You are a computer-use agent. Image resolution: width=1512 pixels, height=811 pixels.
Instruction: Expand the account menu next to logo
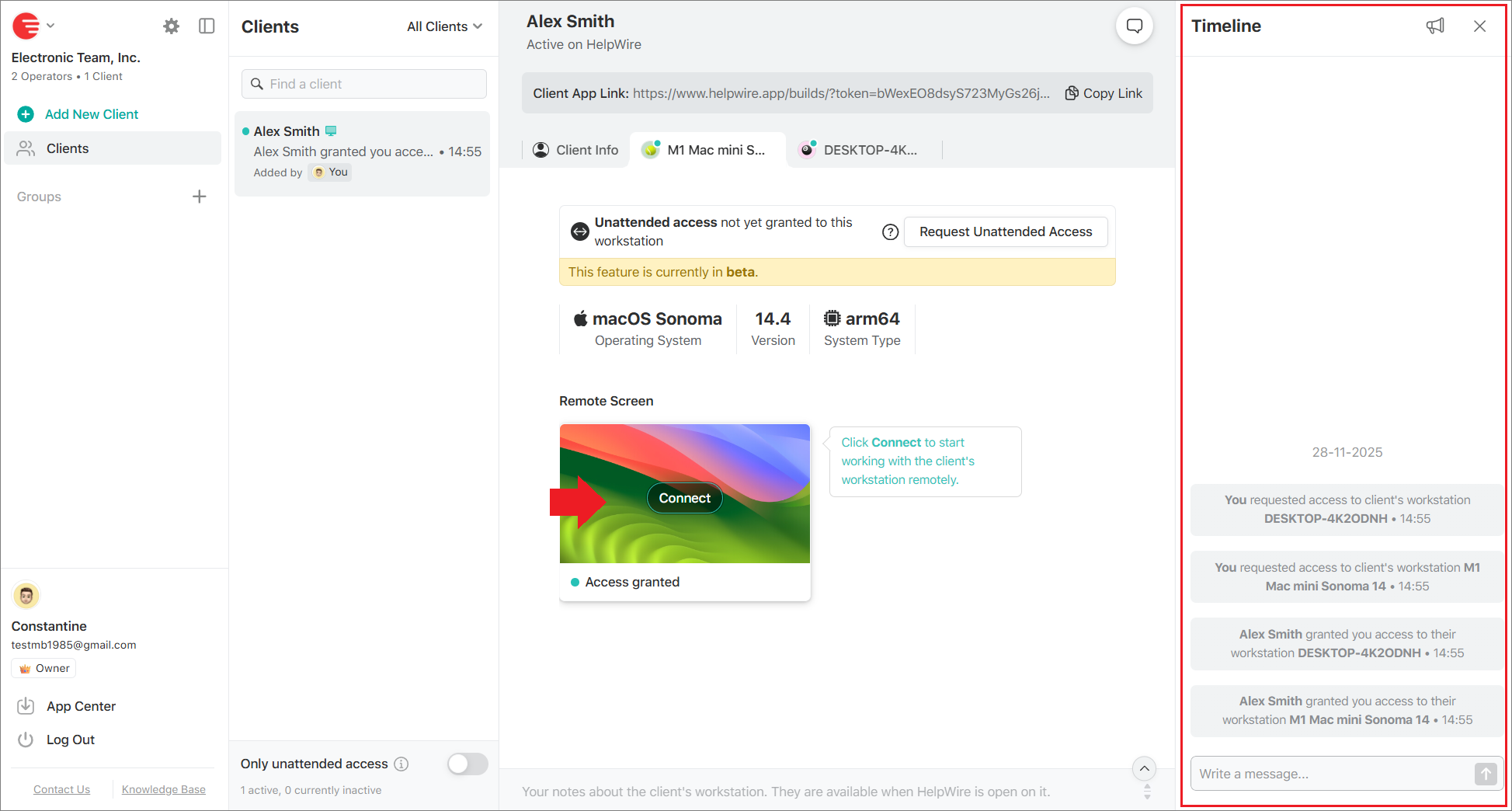click(50, 26)
